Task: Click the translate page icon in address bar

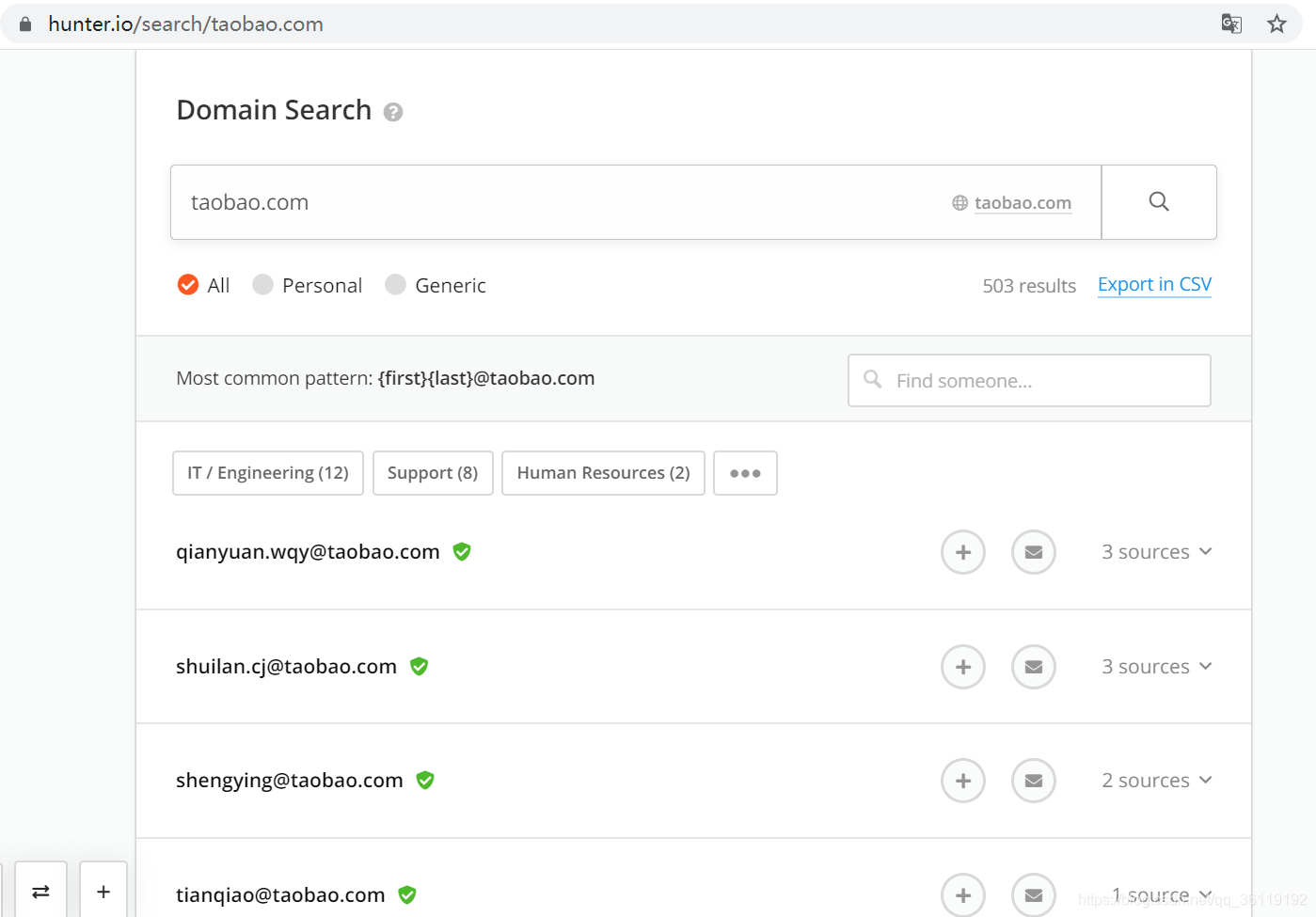Action: click(1231, 24)
